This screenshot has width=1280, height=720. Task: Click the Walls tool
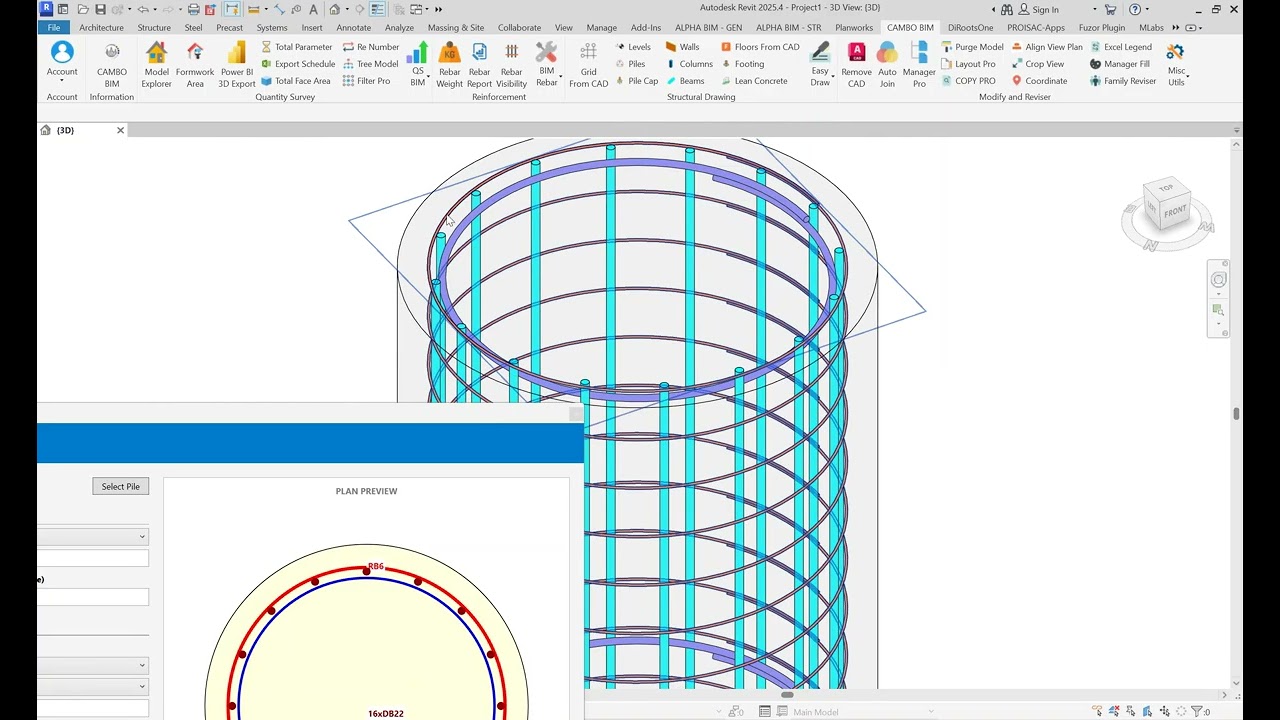click(682, 47)
